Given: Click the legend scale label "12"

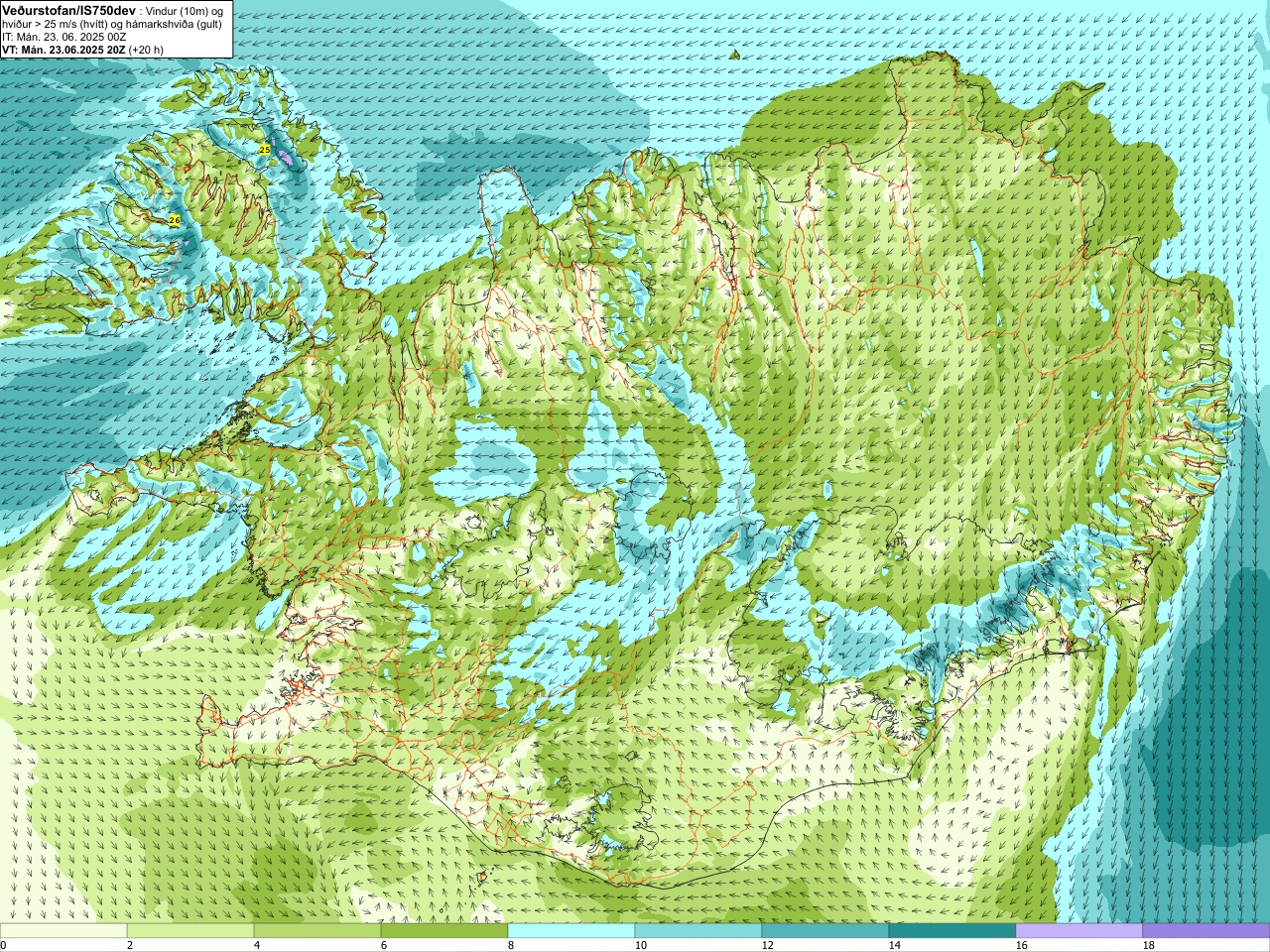Looking at the screenshot, I should [x=767, y=945].
